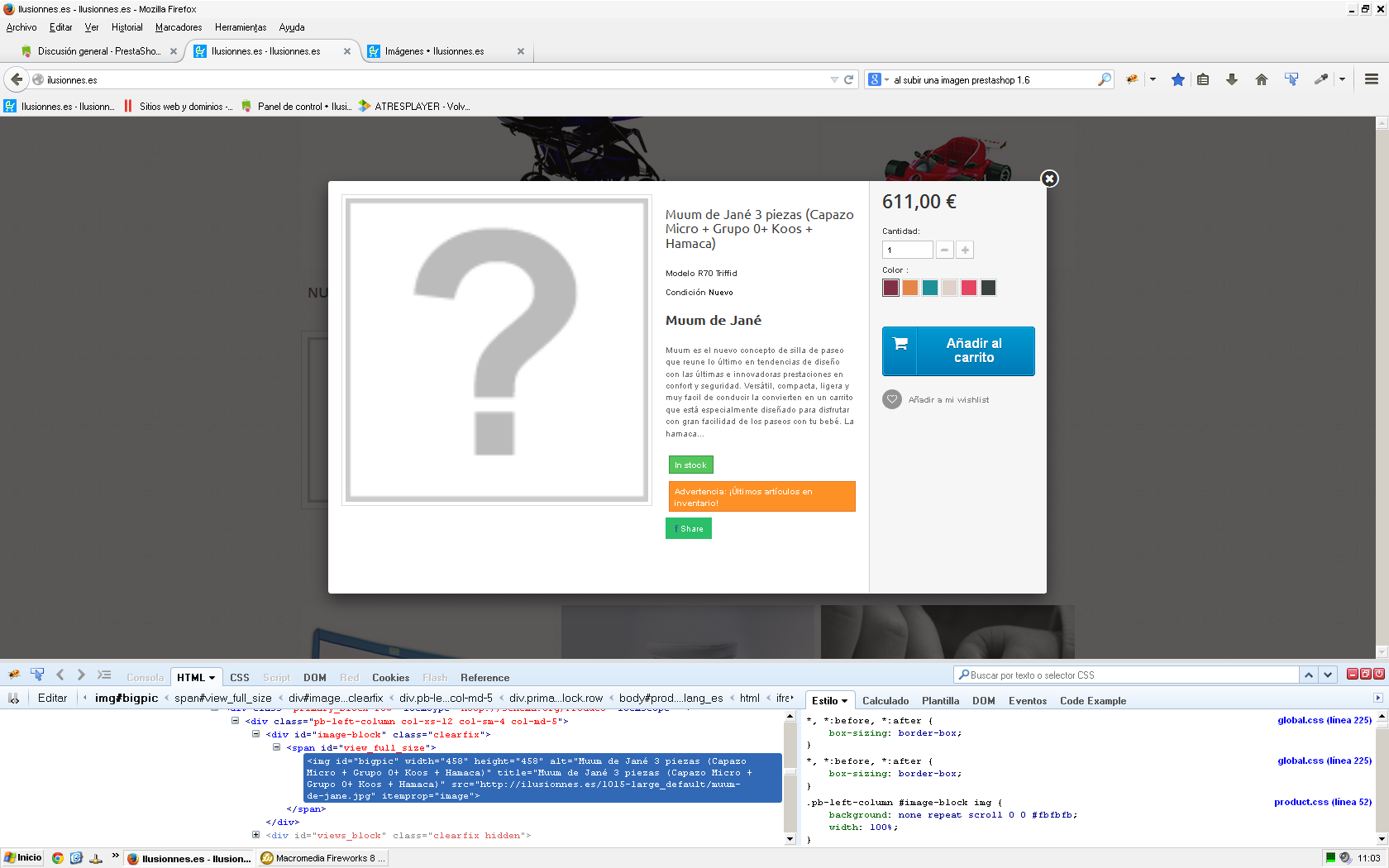Show more Firebug side panel tabs
Screen dimensions: 1389x868
(1377, 699)
